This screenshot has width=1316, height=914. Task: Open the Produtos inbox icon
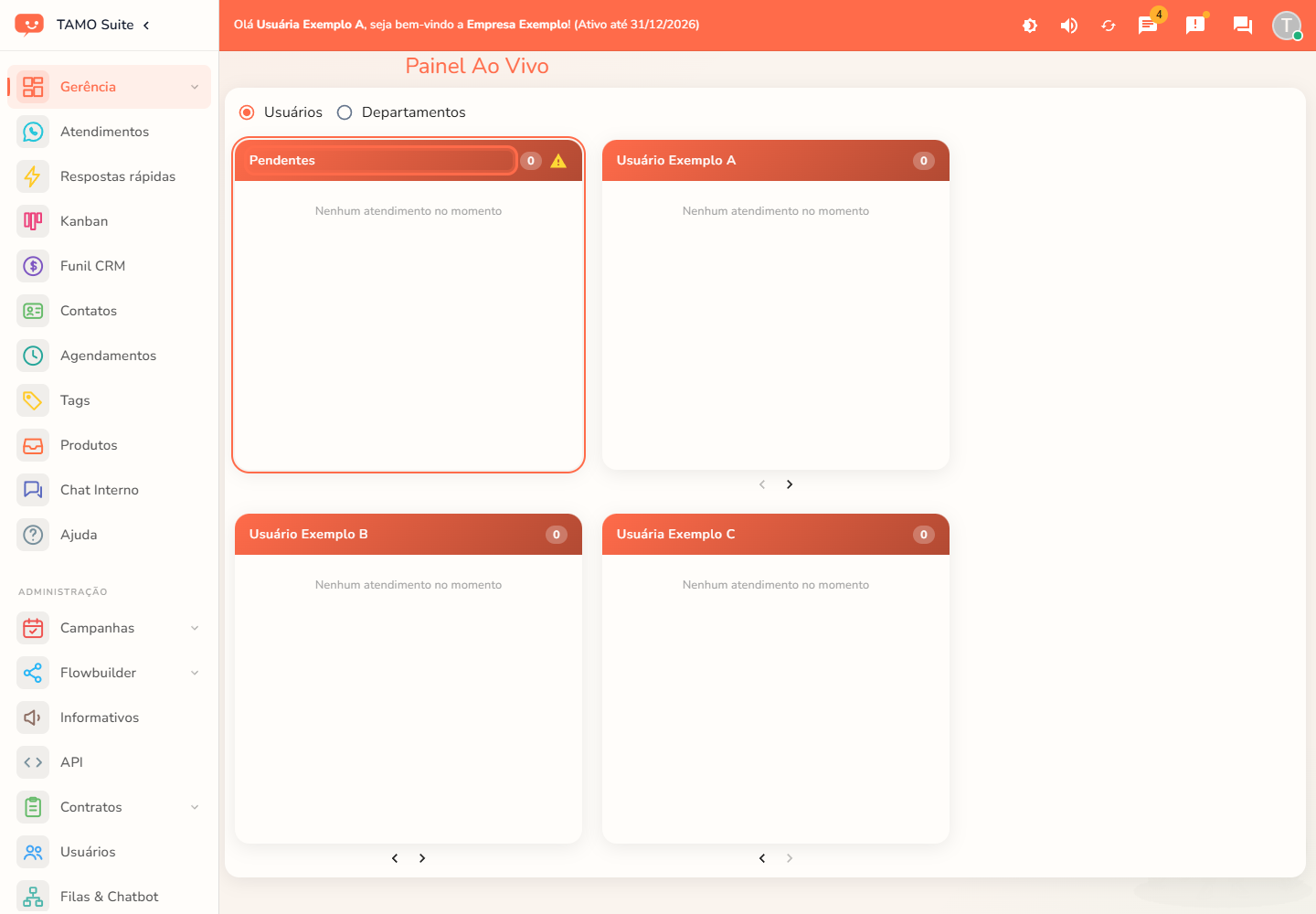click(33, 445)
